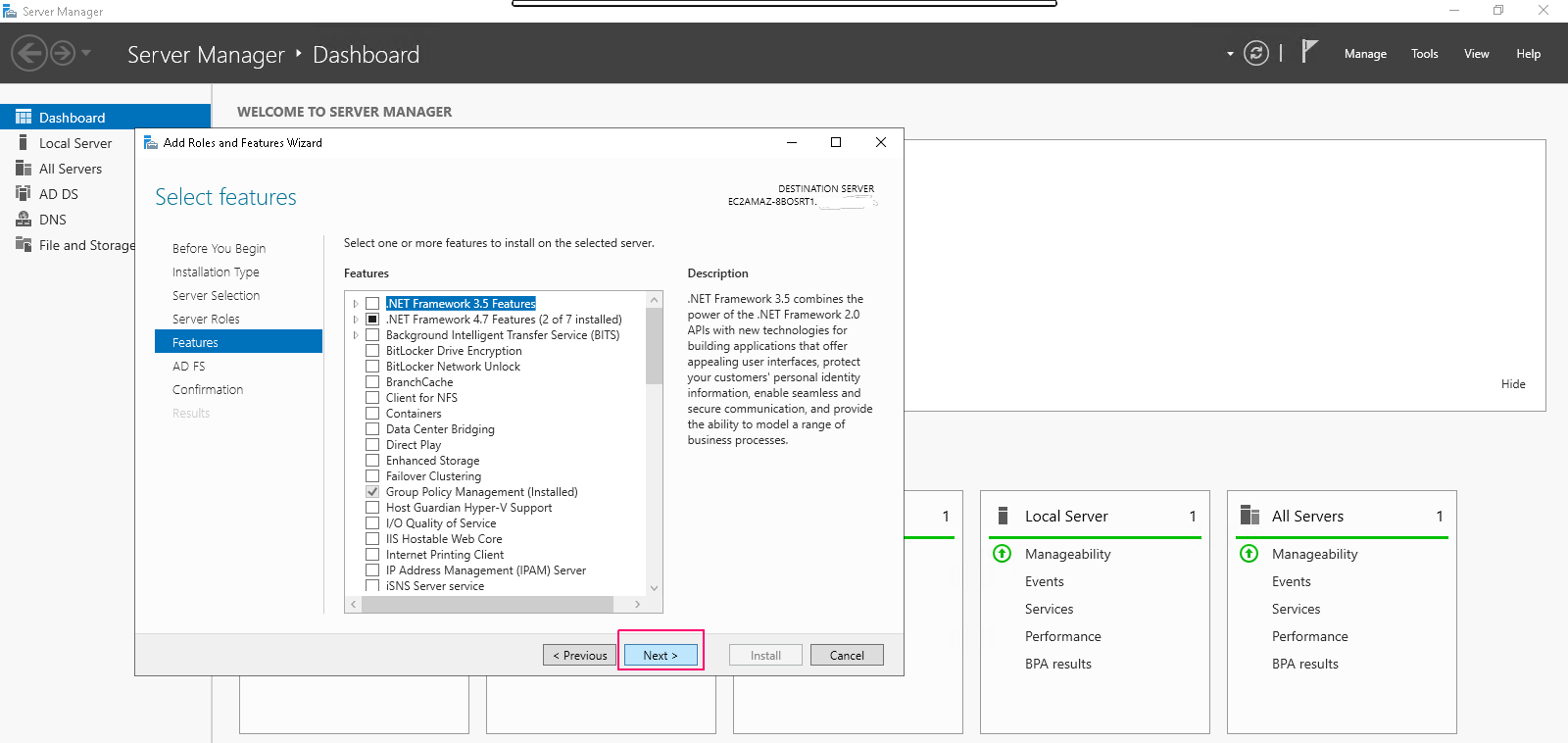Click the Server Manager app icon in title bar
This screenshot has height=743, width=1568.
10,11
